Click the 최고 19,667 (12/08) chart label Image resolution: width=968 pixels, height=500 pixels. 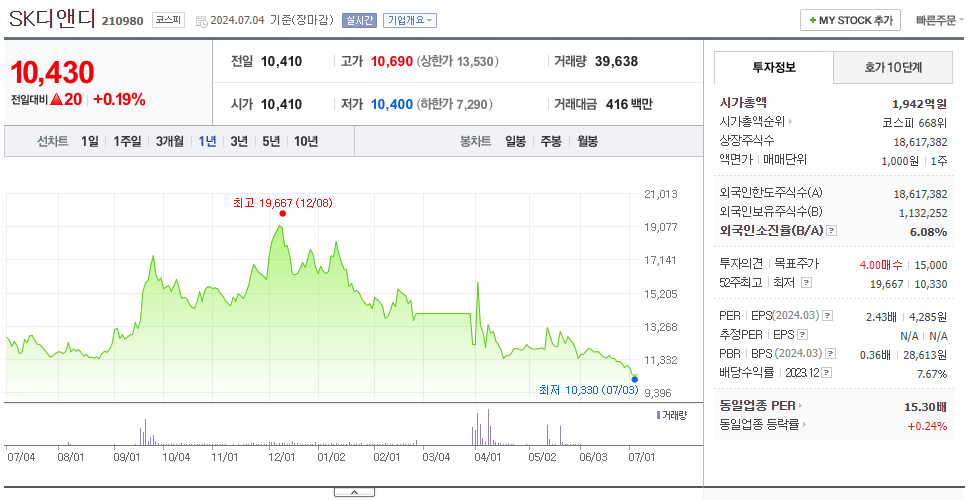coord(283,202)
